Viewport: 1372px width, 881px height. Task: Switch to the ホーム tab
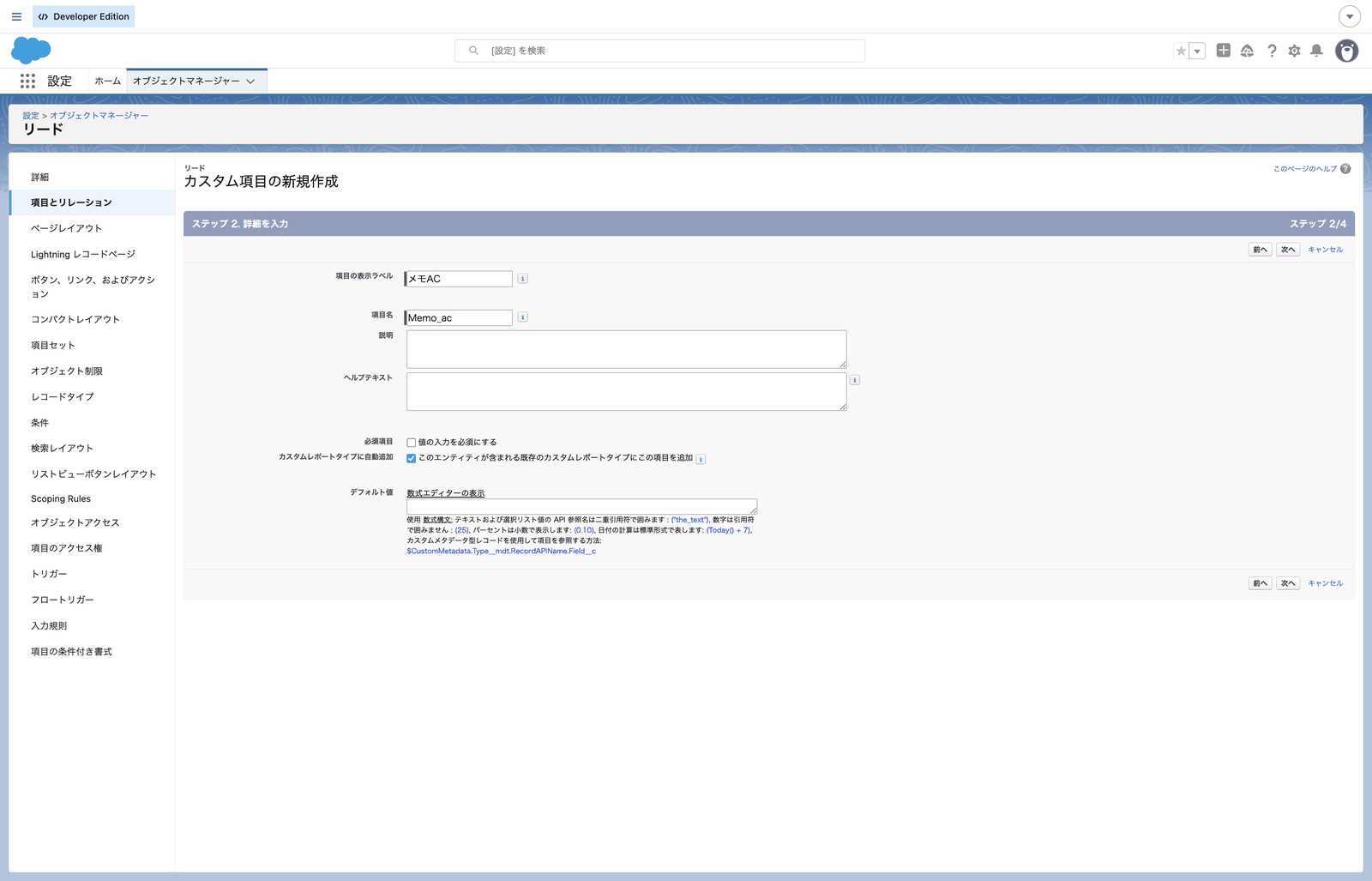[108, 81]
